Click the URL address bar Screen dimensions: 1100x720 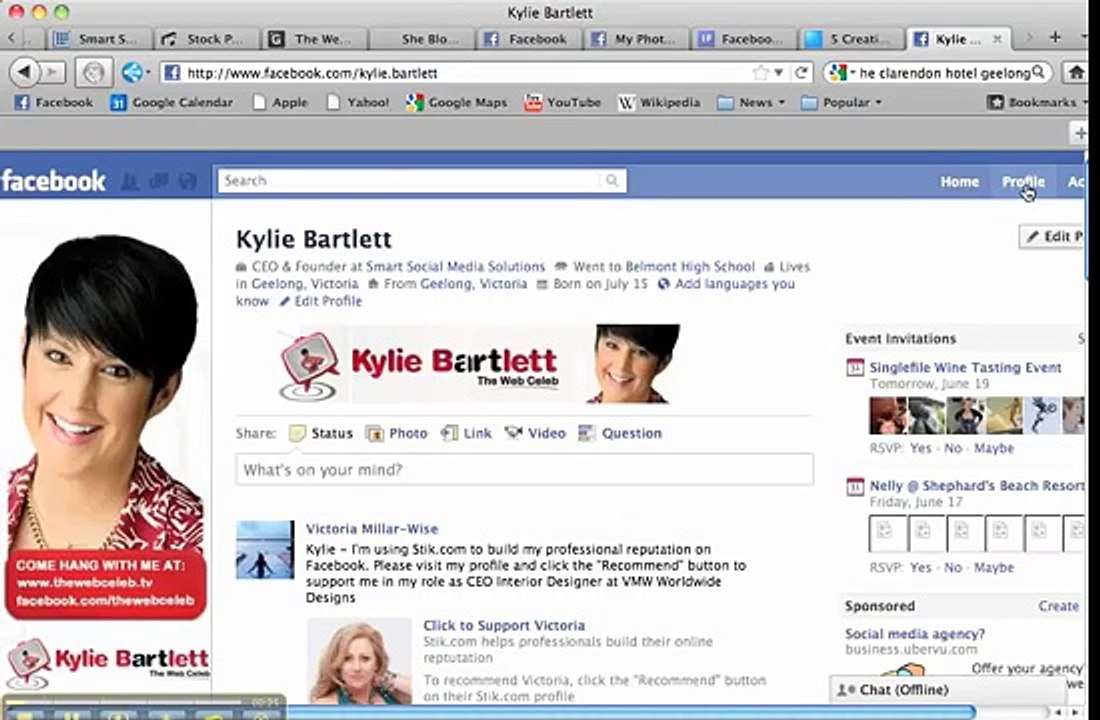pos(463,72)
